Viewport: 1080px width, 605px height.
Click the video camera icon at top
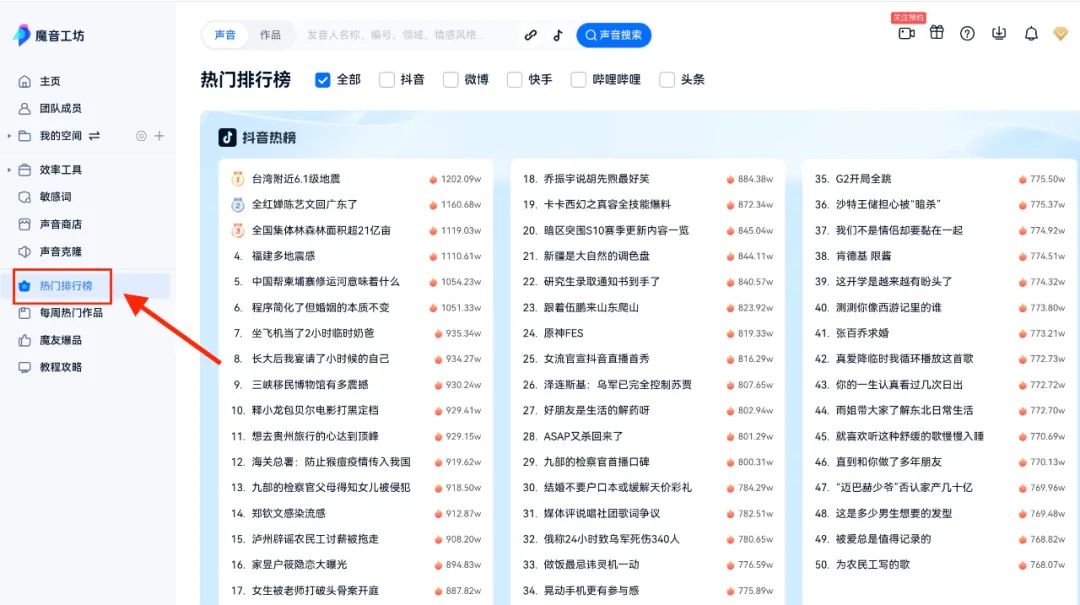906,33
